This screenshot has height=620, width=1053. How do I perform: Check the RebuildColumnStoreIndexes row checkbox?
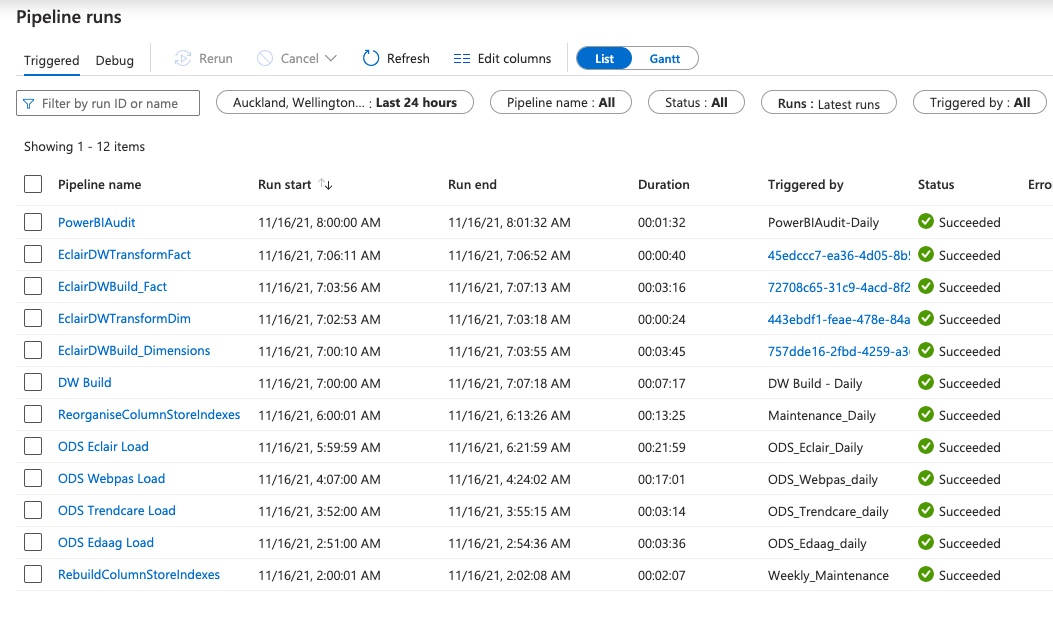(x=33, y=574)
